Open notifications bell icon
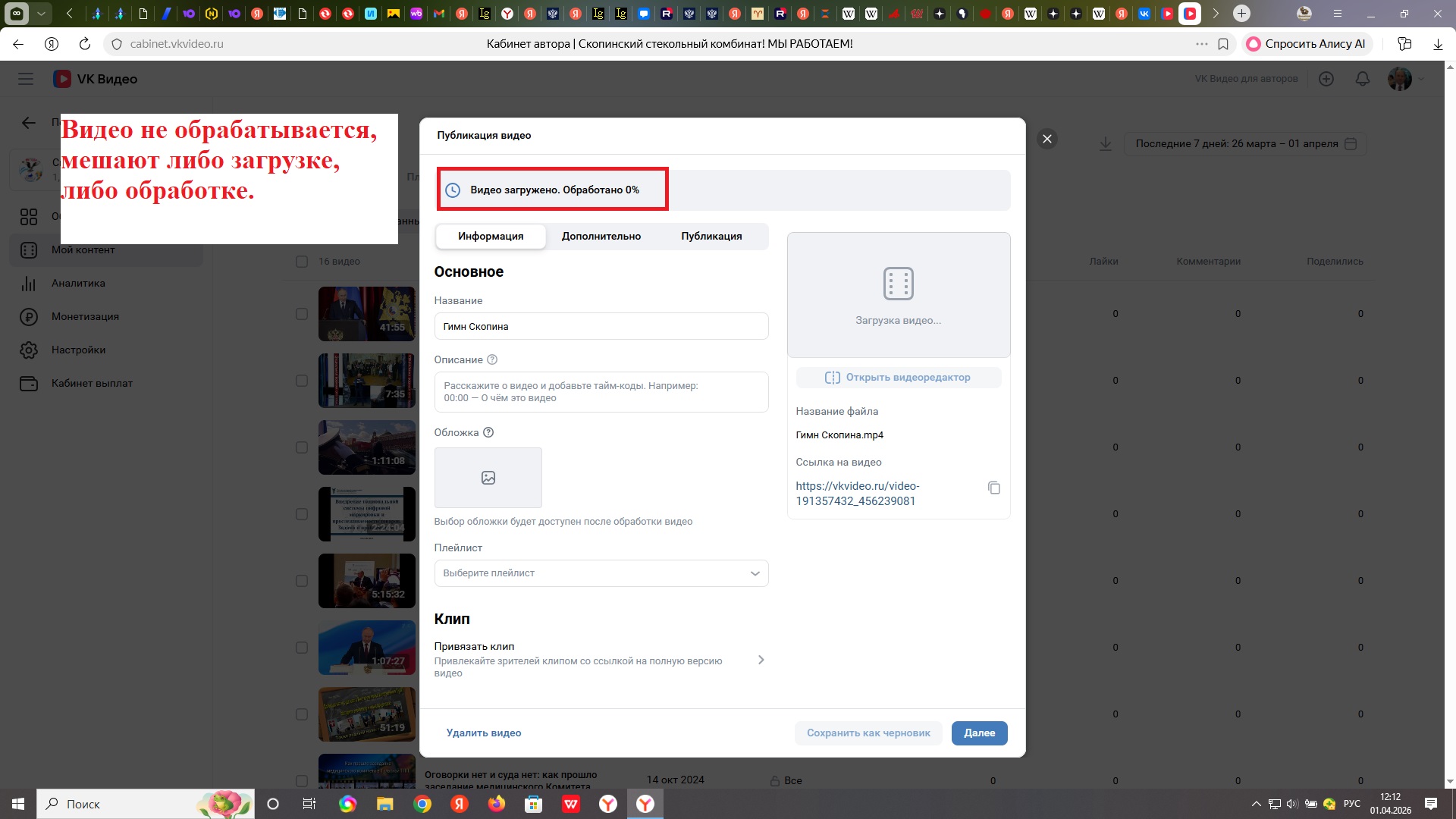Image resolution: width=1456 pixels, height=819 pixels. [1362, 79]
